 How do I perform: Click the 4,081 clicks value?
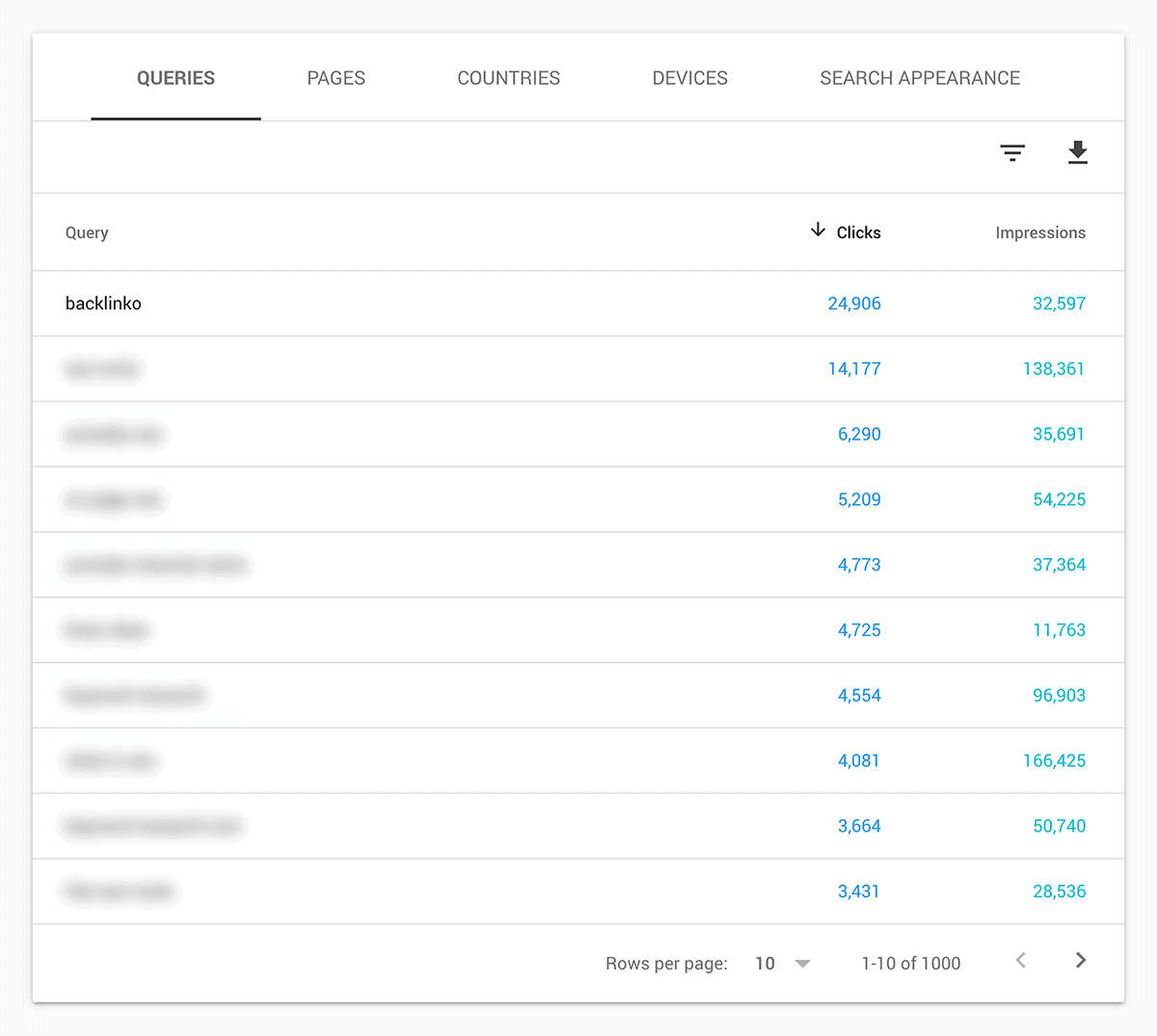[859, 761]
